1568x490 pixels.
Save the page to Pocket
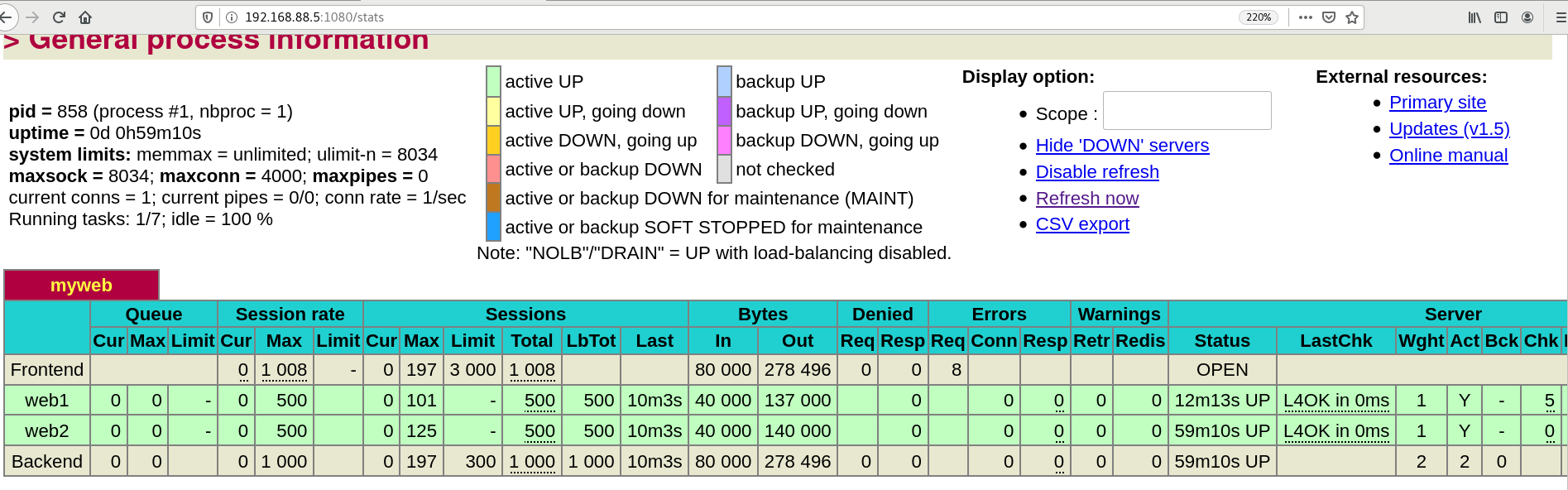[1329, 17]
